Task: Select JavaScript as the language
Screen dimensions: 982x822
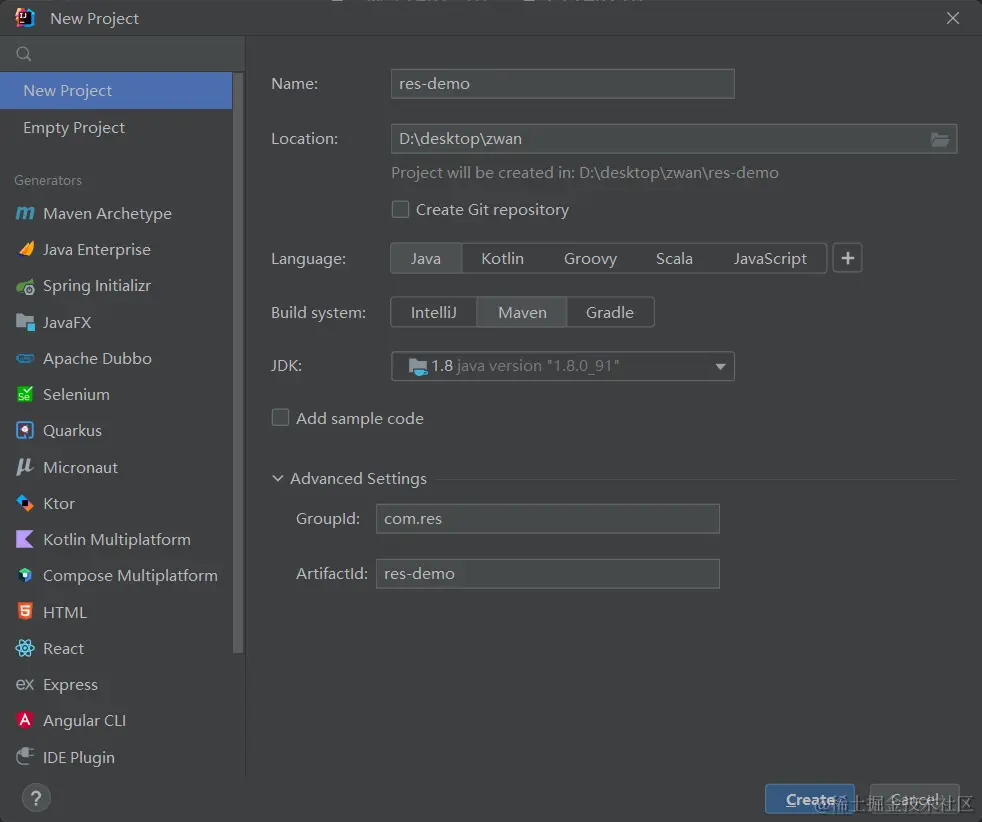Action: point(770,258)
